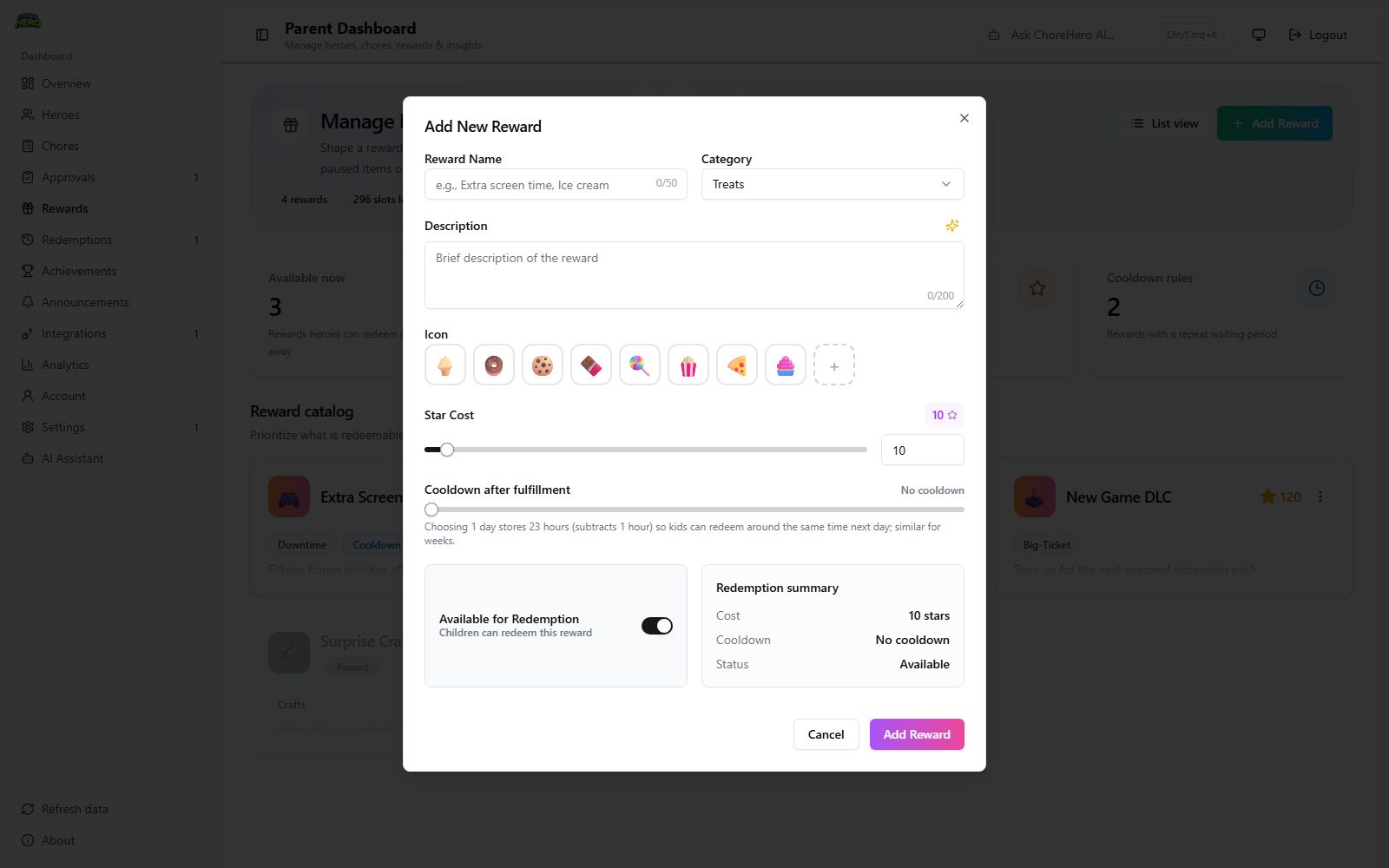Add a custom icon with the plus tile

point(834,365)
